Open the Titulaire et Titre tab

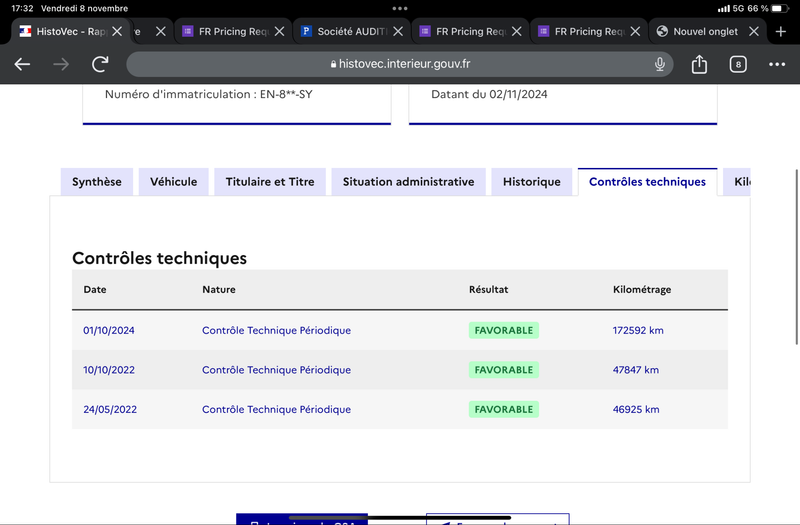[270, 182]
